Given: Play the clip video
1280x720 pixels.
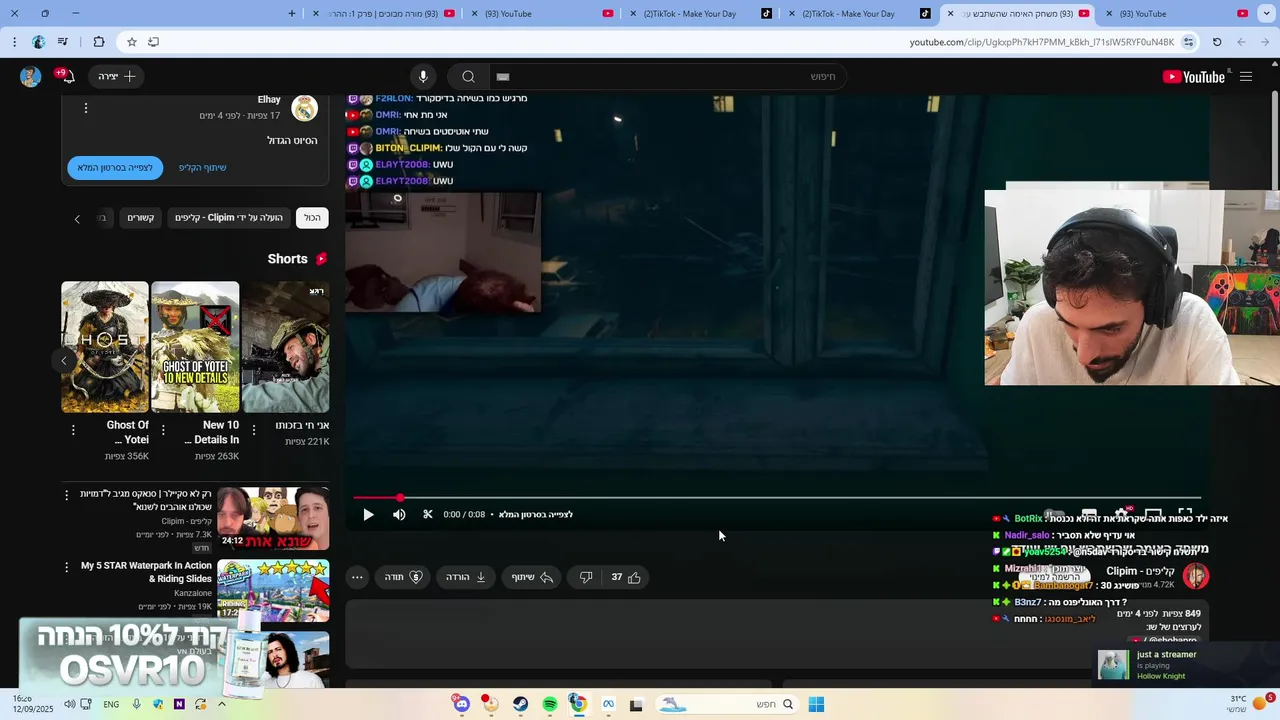Looking at the screenshot, I should pos(368,514).
